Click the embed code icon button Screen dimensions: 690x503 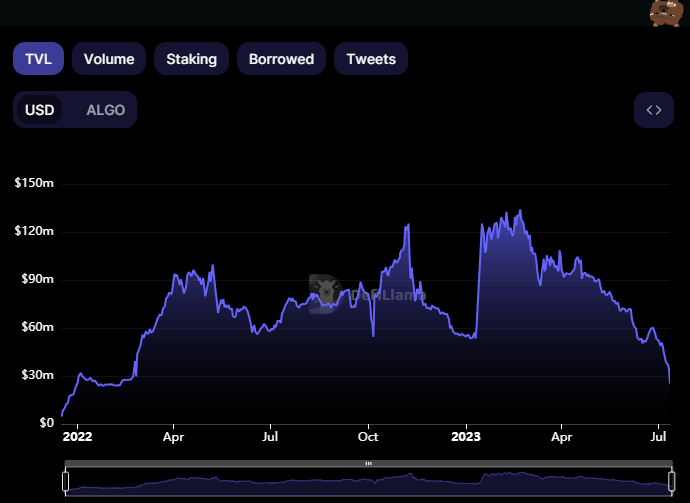point(654,110)
